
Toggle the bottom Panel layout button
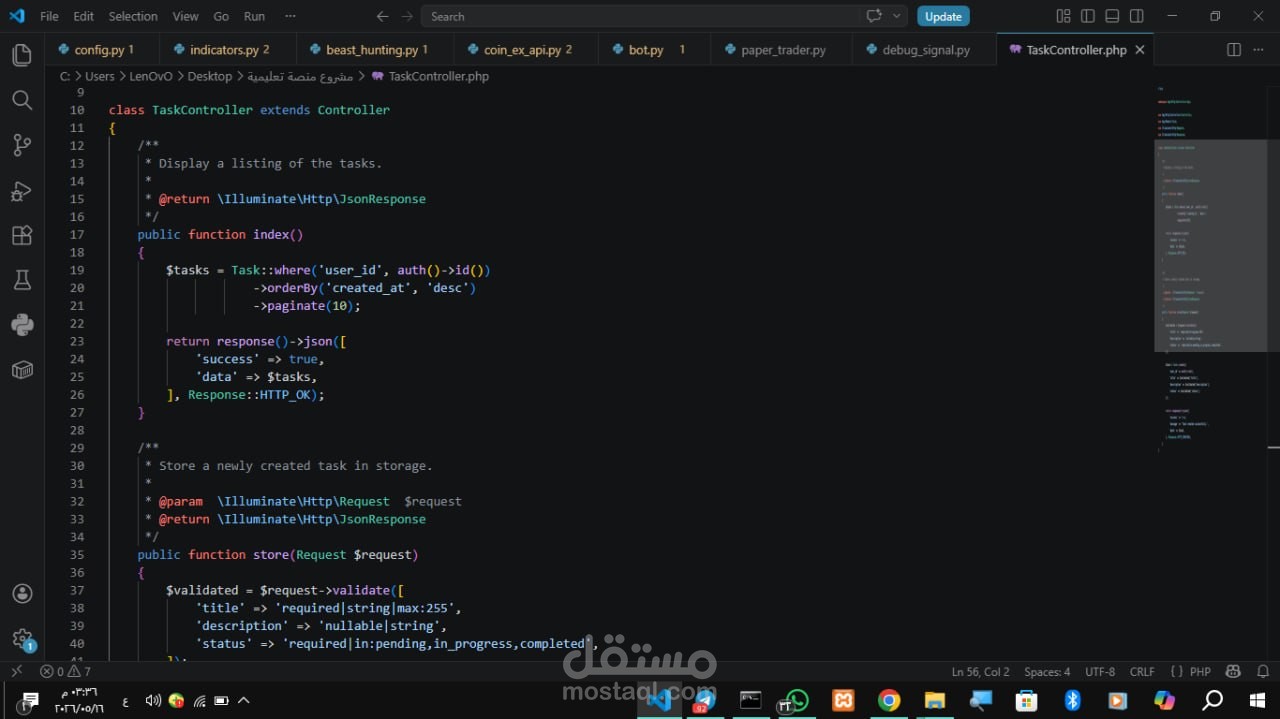(1112, 16)
